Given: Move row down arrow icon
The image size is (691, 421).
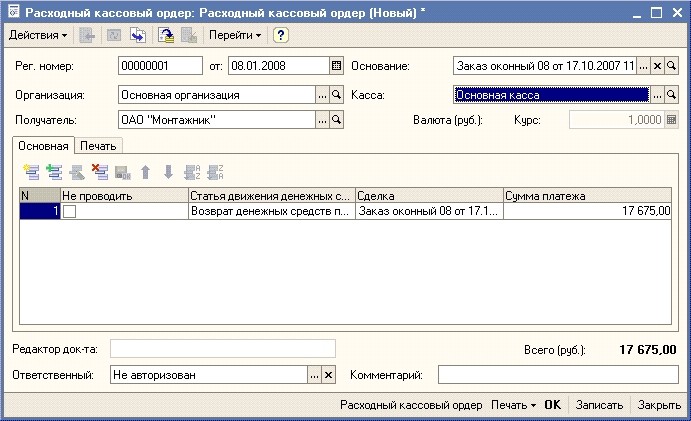Looking at the screenshot, I should 168,171.
